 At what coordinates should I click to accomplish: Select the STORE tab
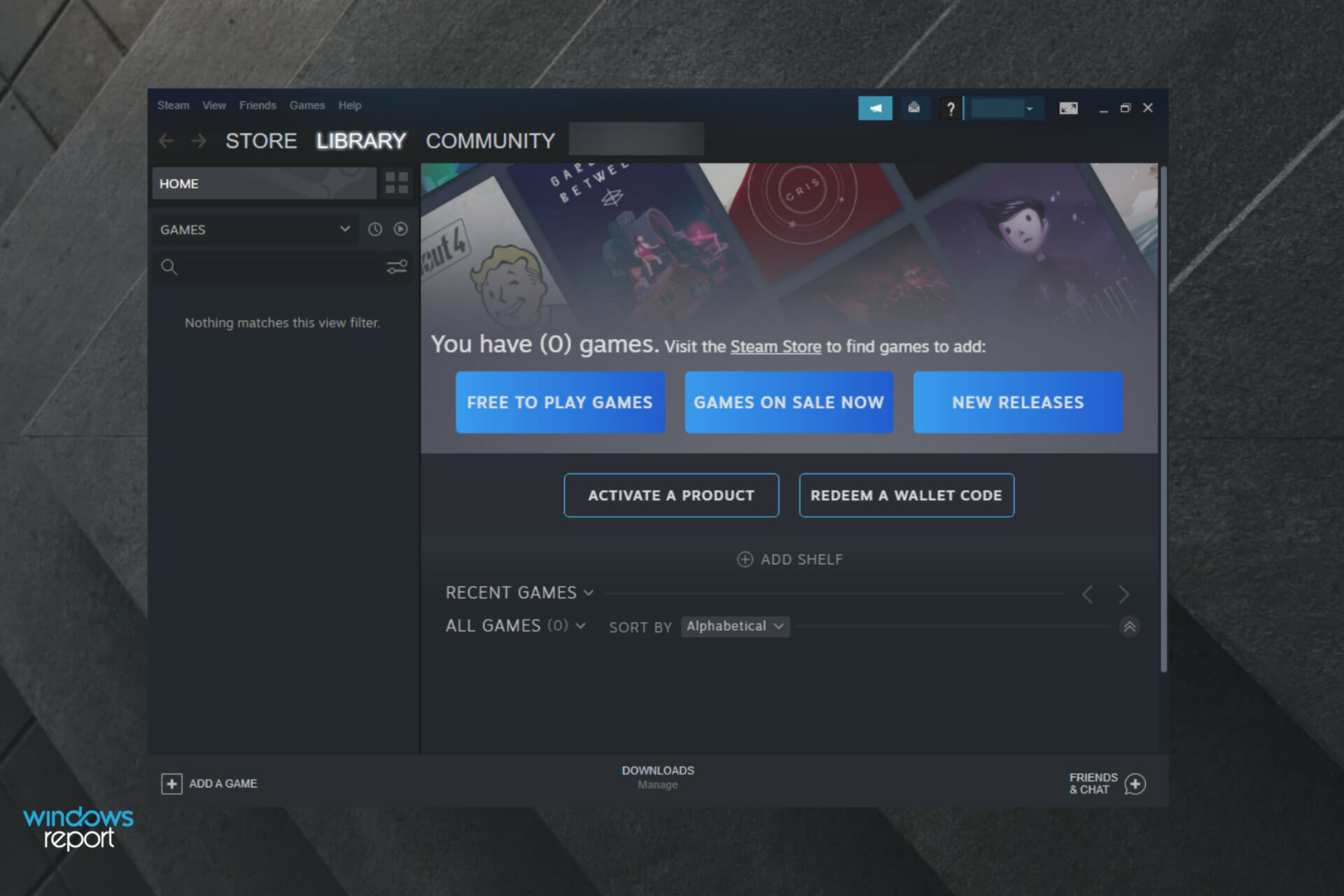[260, 140]
